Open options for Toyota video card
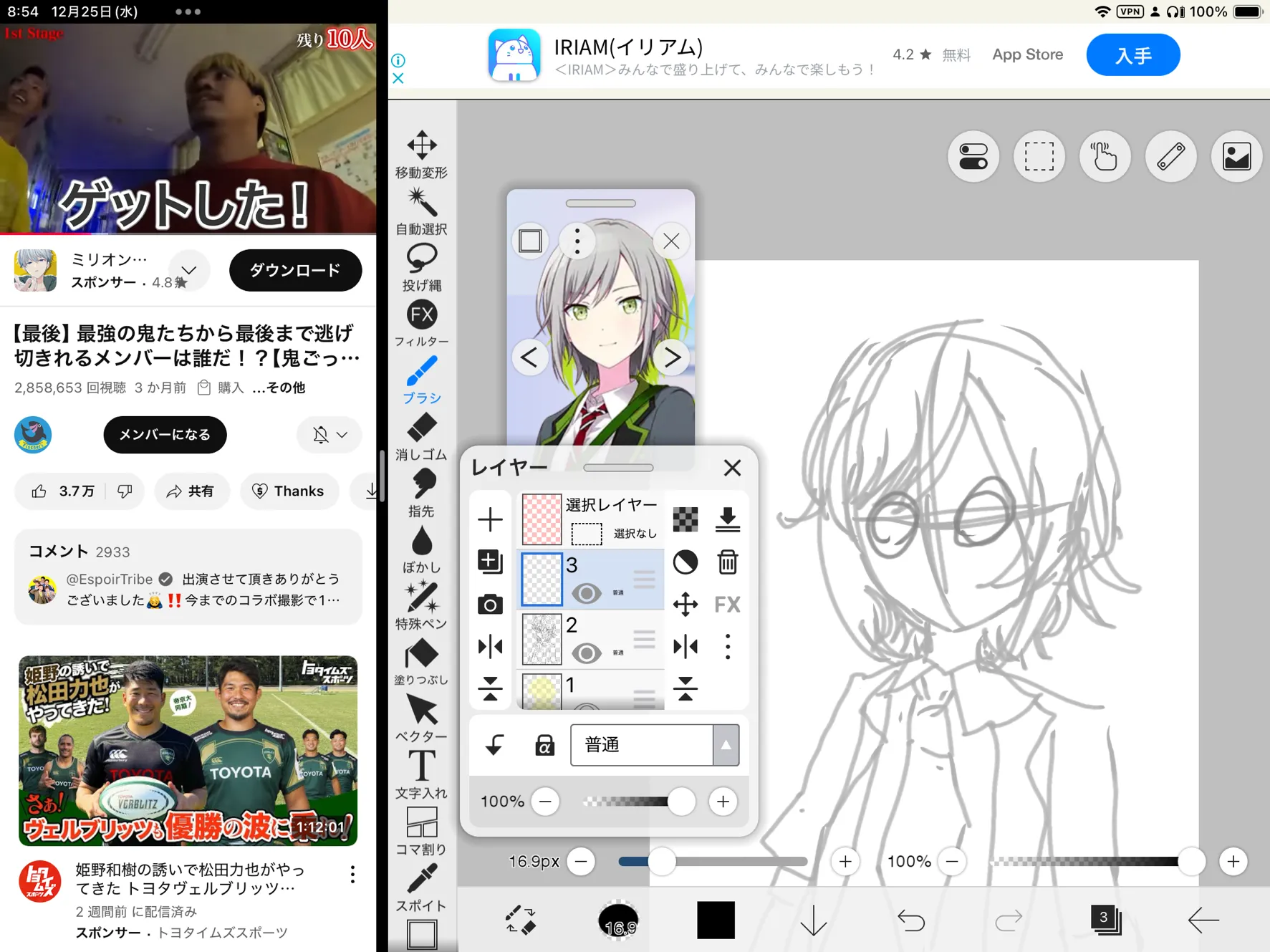The image size is (1270, 952). pyautogui.click(x=352, y=874)
